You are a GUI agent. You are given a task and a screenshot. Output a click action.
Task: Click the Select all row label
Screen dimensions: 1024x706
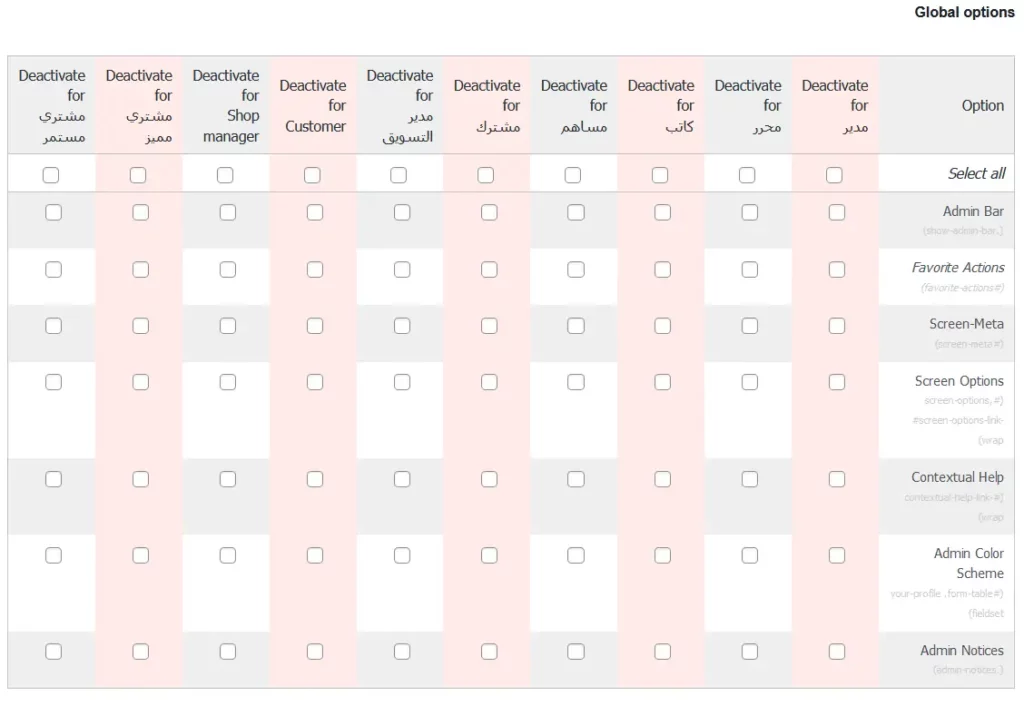pyautogui.click(x=976, y=174)
